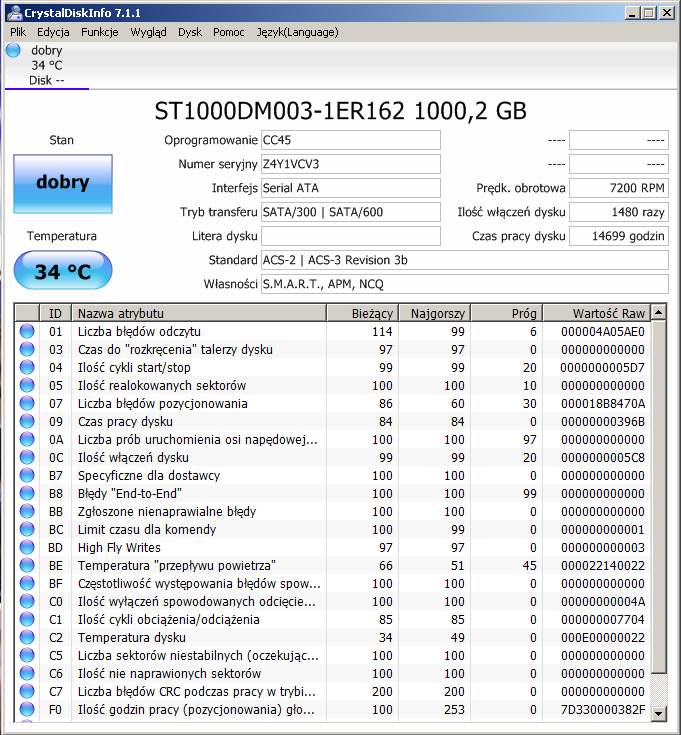Click the Oprogramowanie field showing CC45

[x=351, y=140]
